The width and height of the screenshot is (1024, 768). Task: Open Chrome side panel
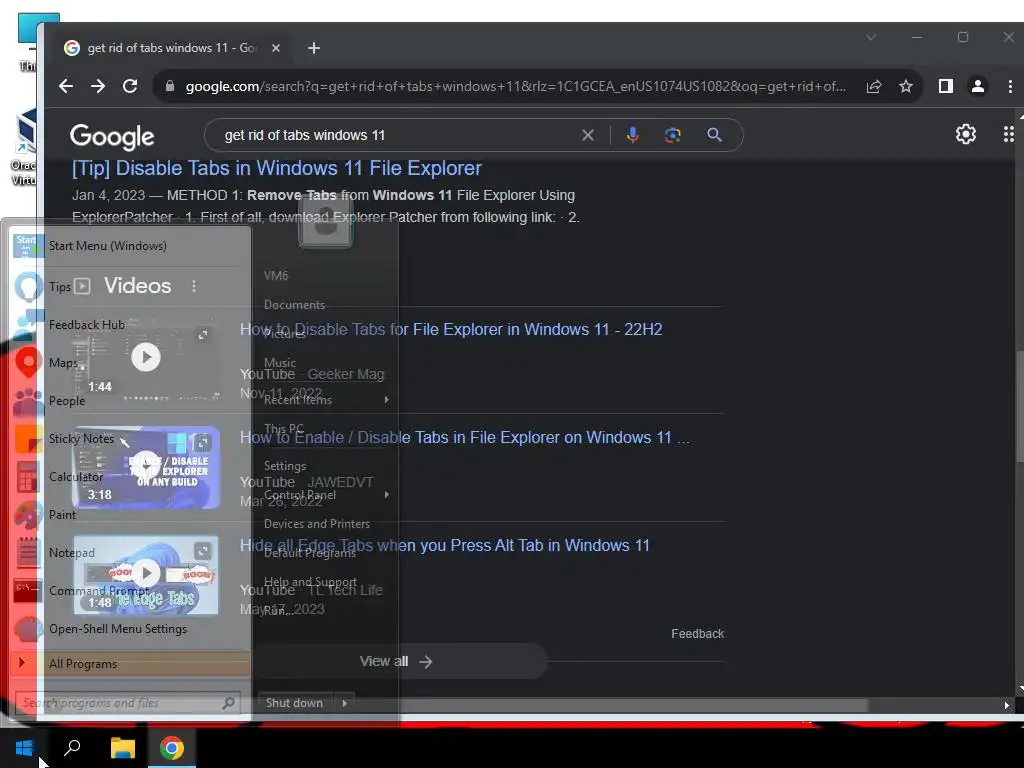point(946,86)
